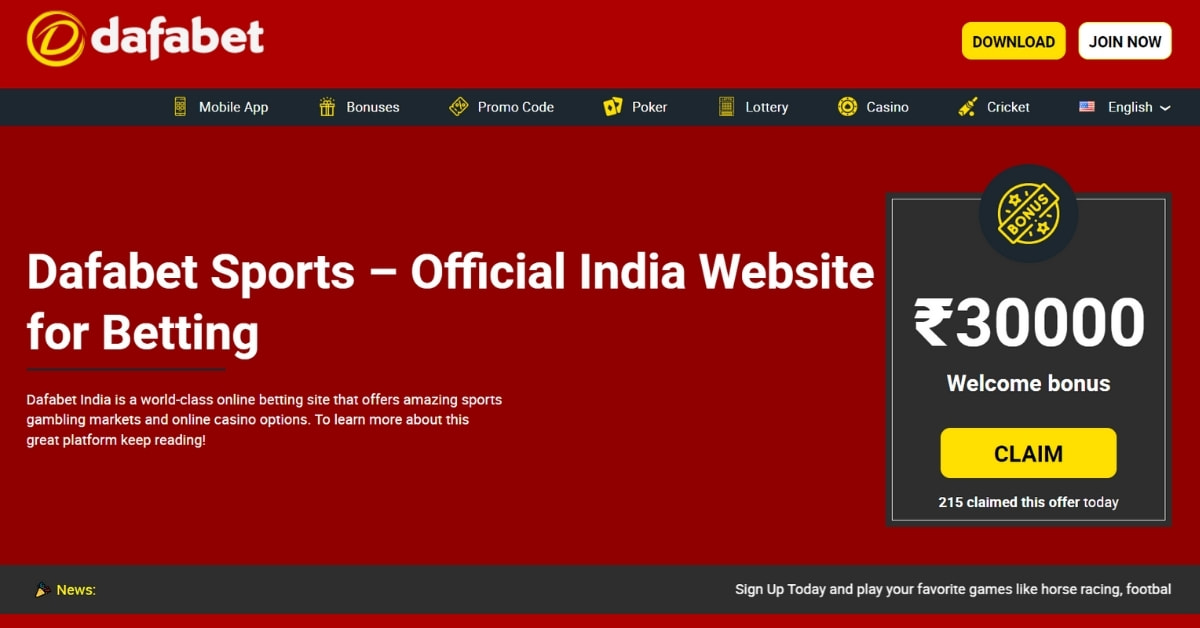Click the Dafabet logo

[x=146, y=38]
